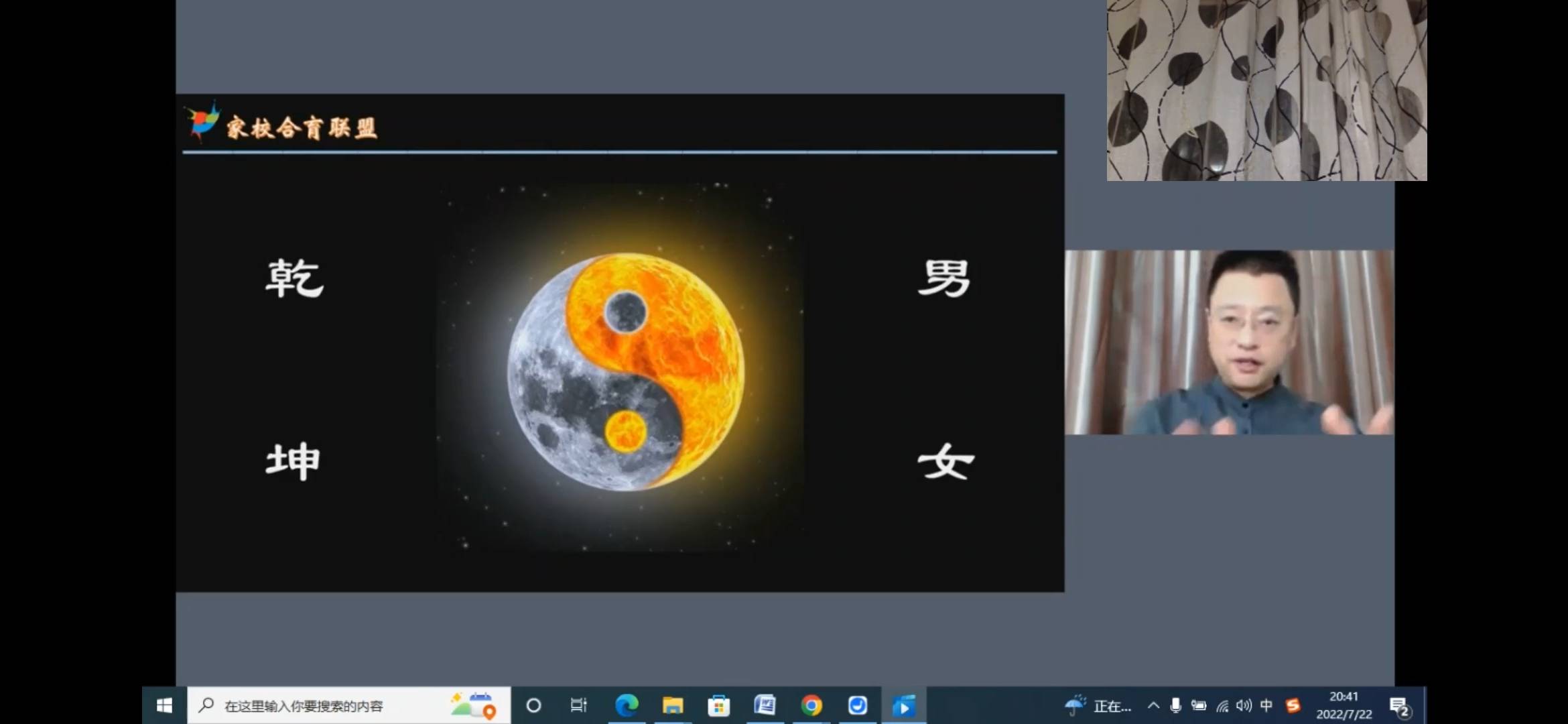Open Task View on the taskbar
The height and width of the screenshot is (724, 1568).
tap(578, 705)
